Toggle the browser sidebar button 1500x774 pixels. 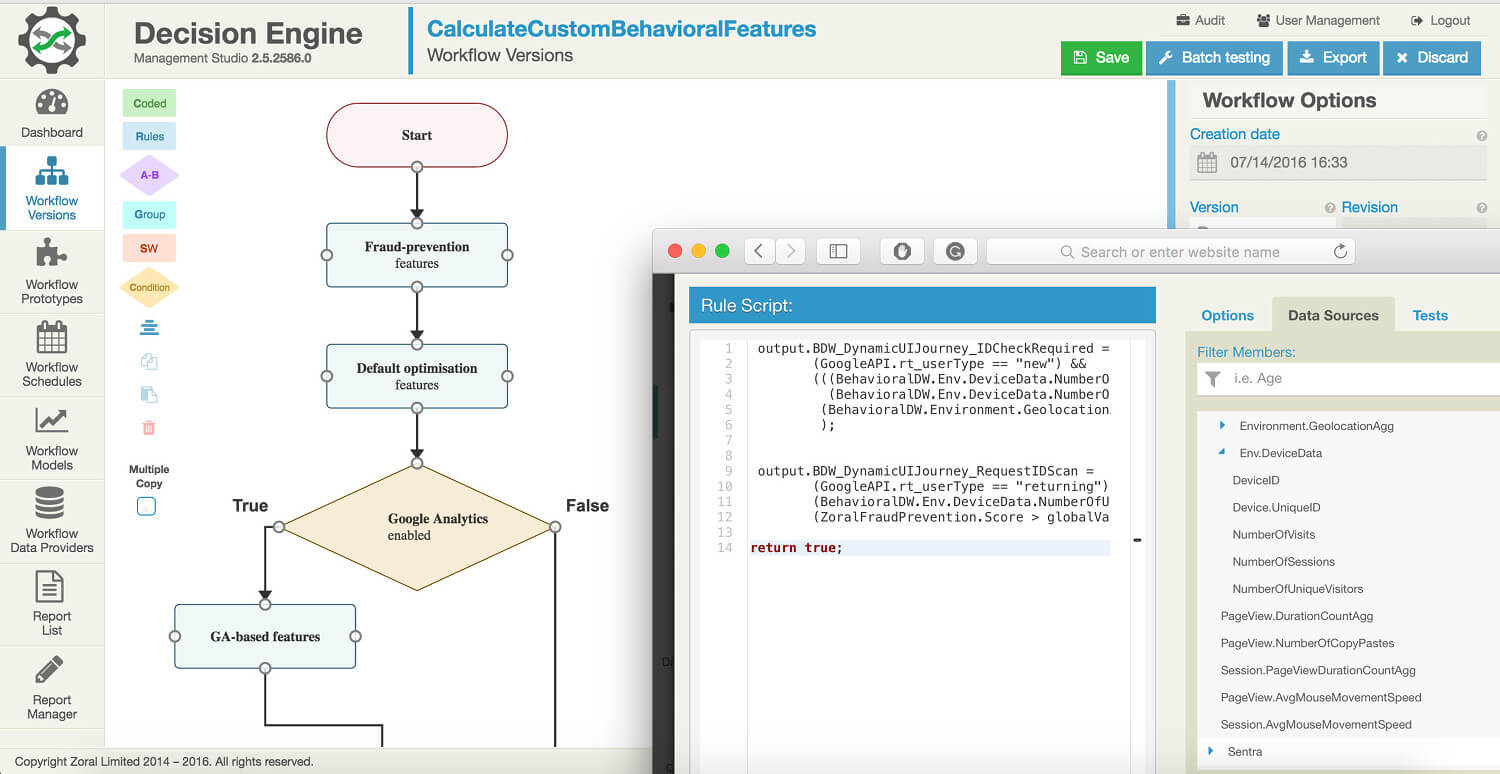pyautogui.click(x=838, y=252)
